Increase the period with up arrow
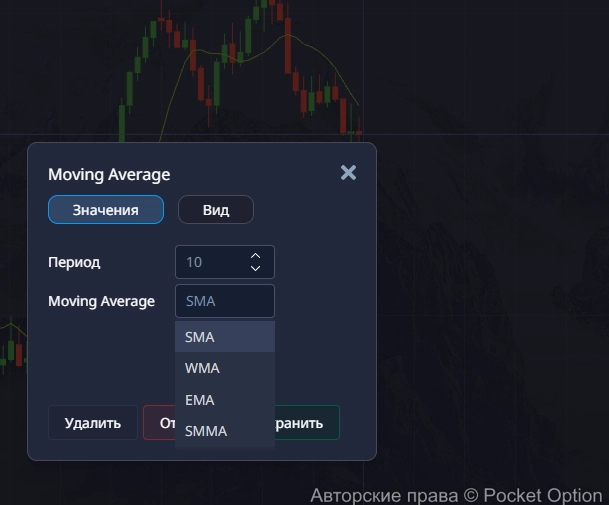 click(x=255, y=256)
